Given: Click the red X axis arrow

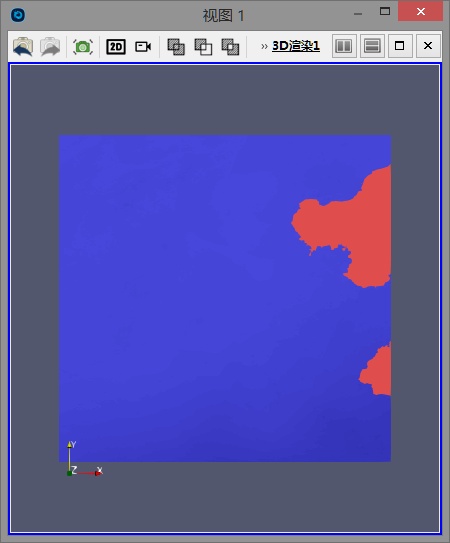Looking at the screenshot, I should pyautogui.click(x=89, y=472).
